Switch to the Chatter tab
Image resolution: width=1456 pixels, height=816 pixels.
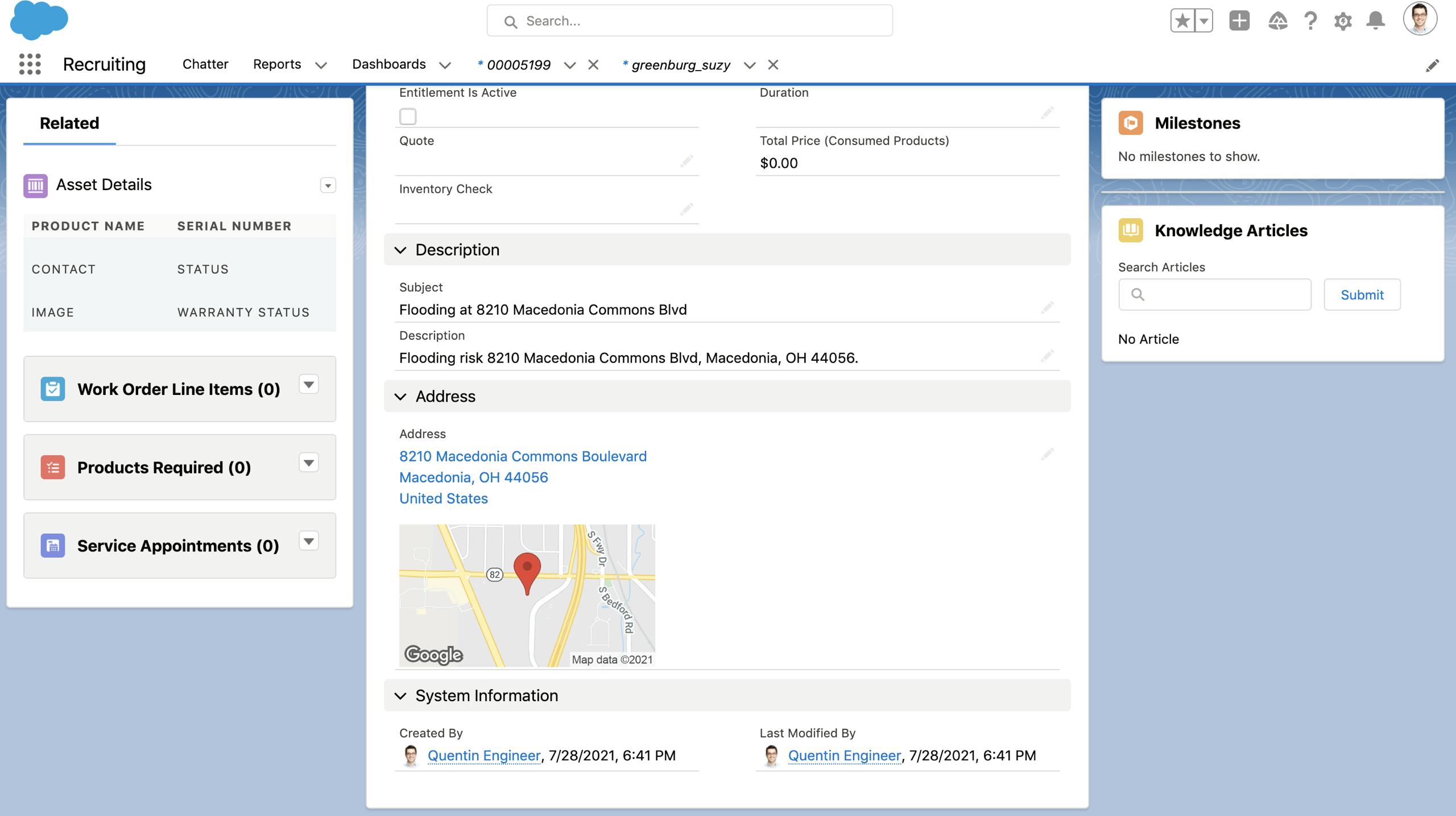click(205, 64)
